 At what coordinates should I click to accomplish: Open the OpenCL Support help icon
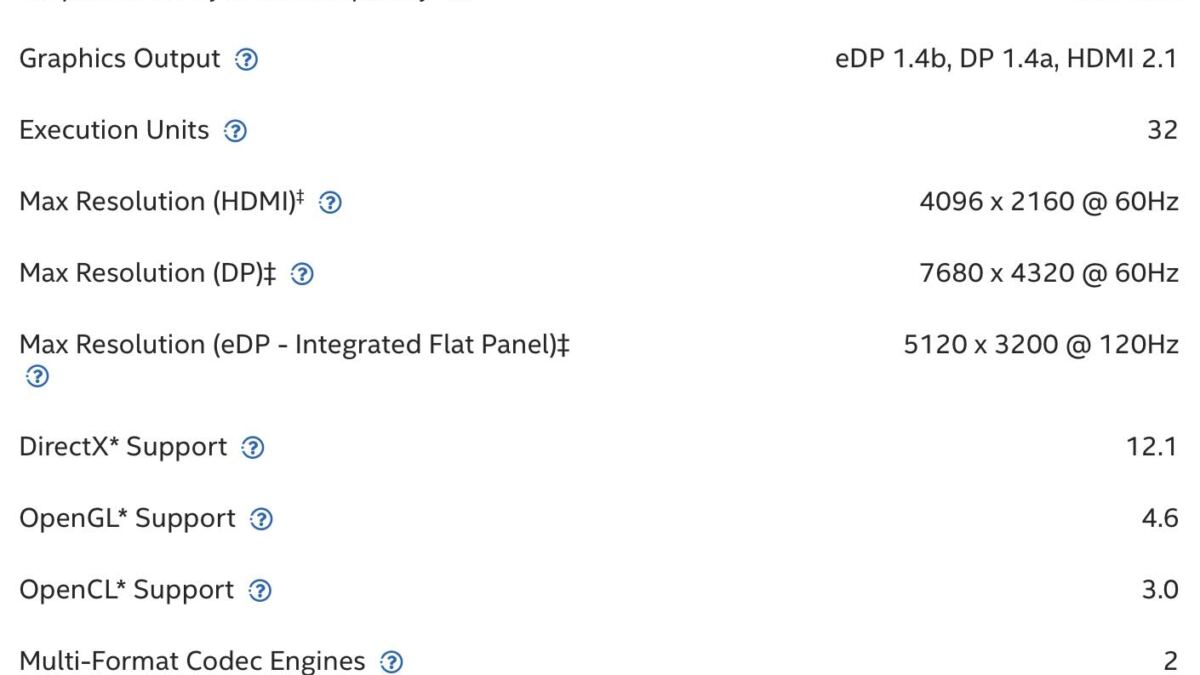[x=259, y=591]
